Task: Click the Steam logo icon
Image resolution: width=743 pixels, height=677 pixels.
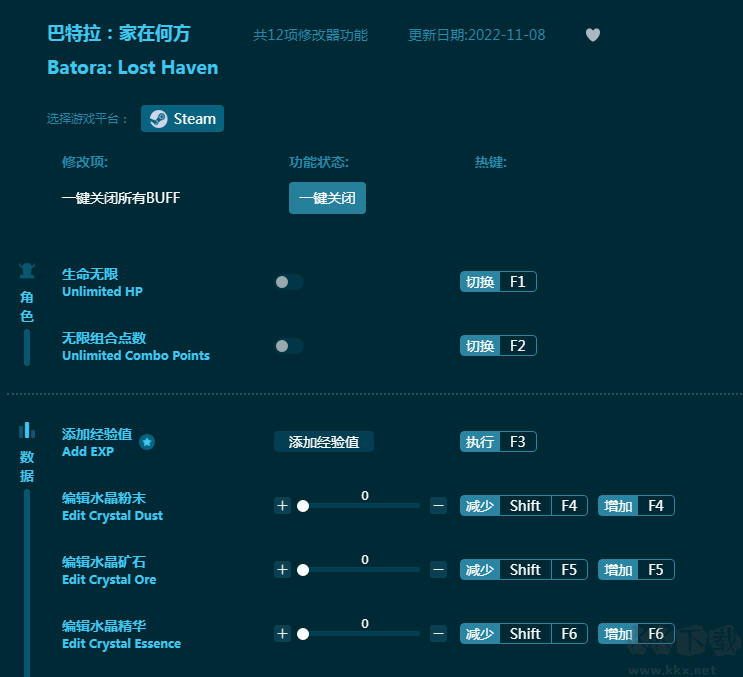Action: [159, 118]
